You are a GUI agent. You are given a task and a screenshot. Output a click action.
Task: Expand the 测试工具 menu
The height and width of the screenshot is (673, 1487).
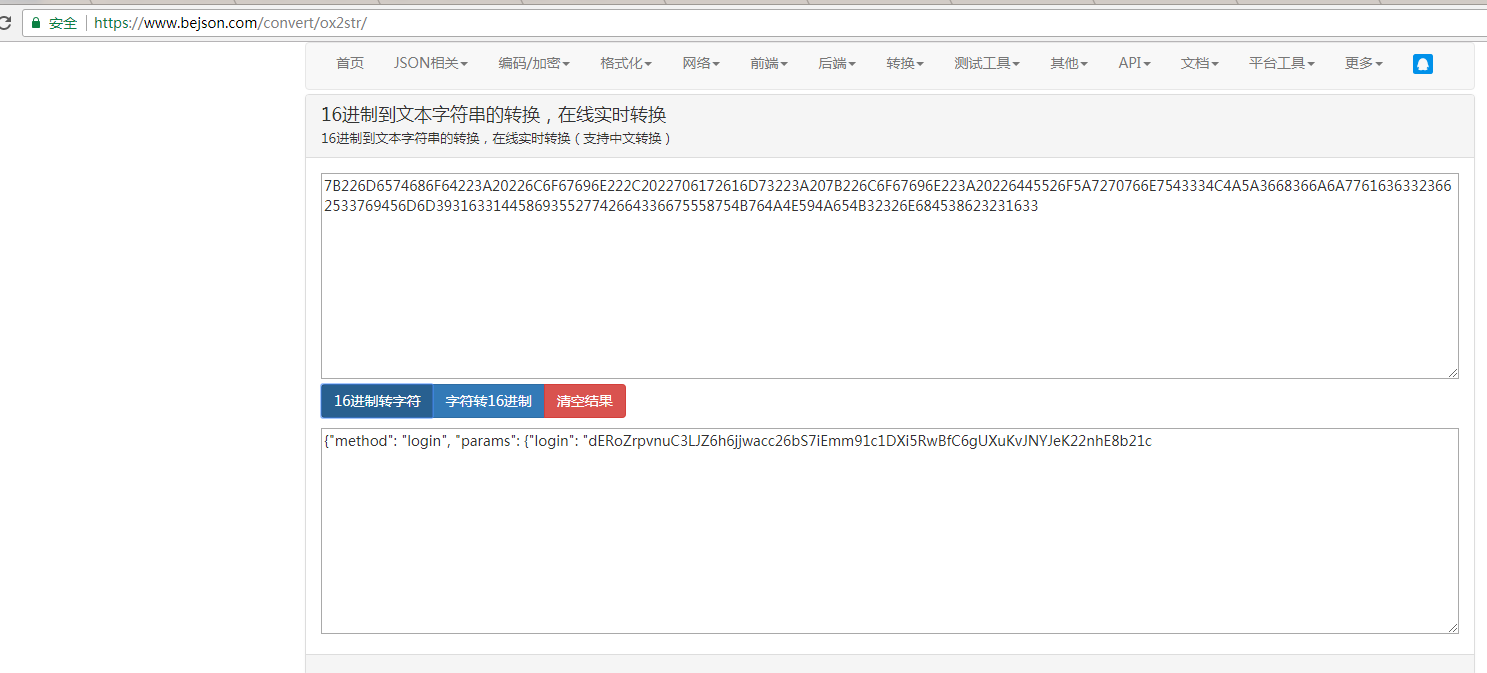click(987, 64)
